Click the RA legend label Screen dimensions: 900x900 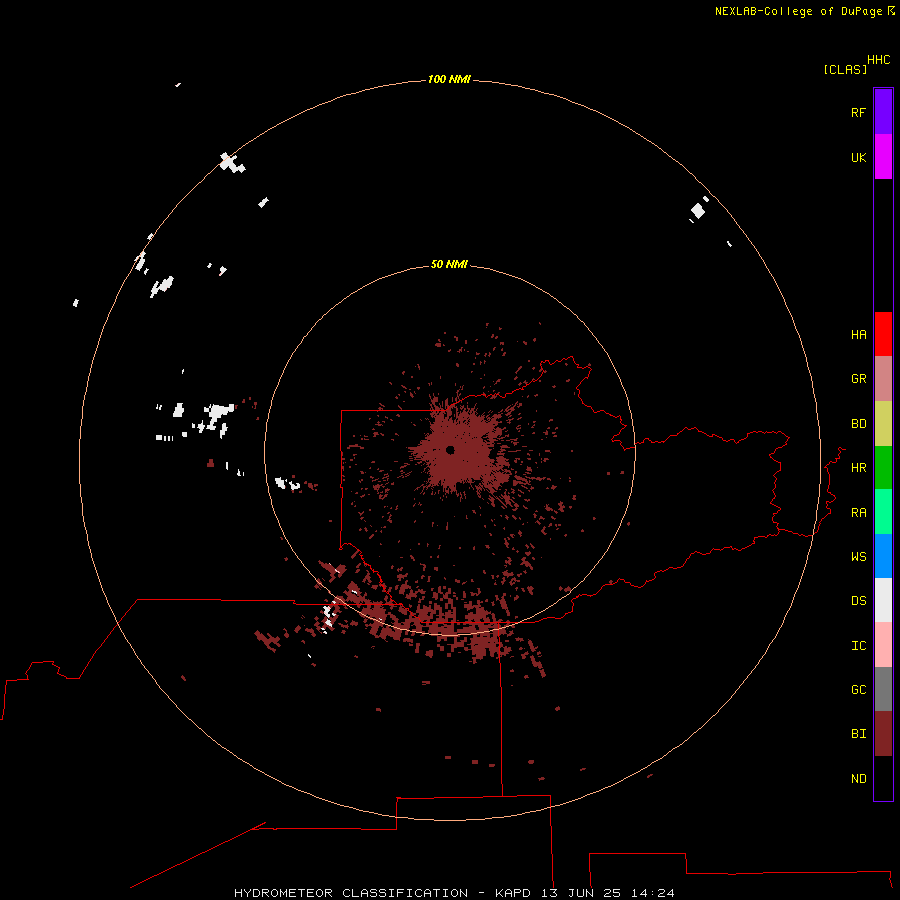coord(859,513)
